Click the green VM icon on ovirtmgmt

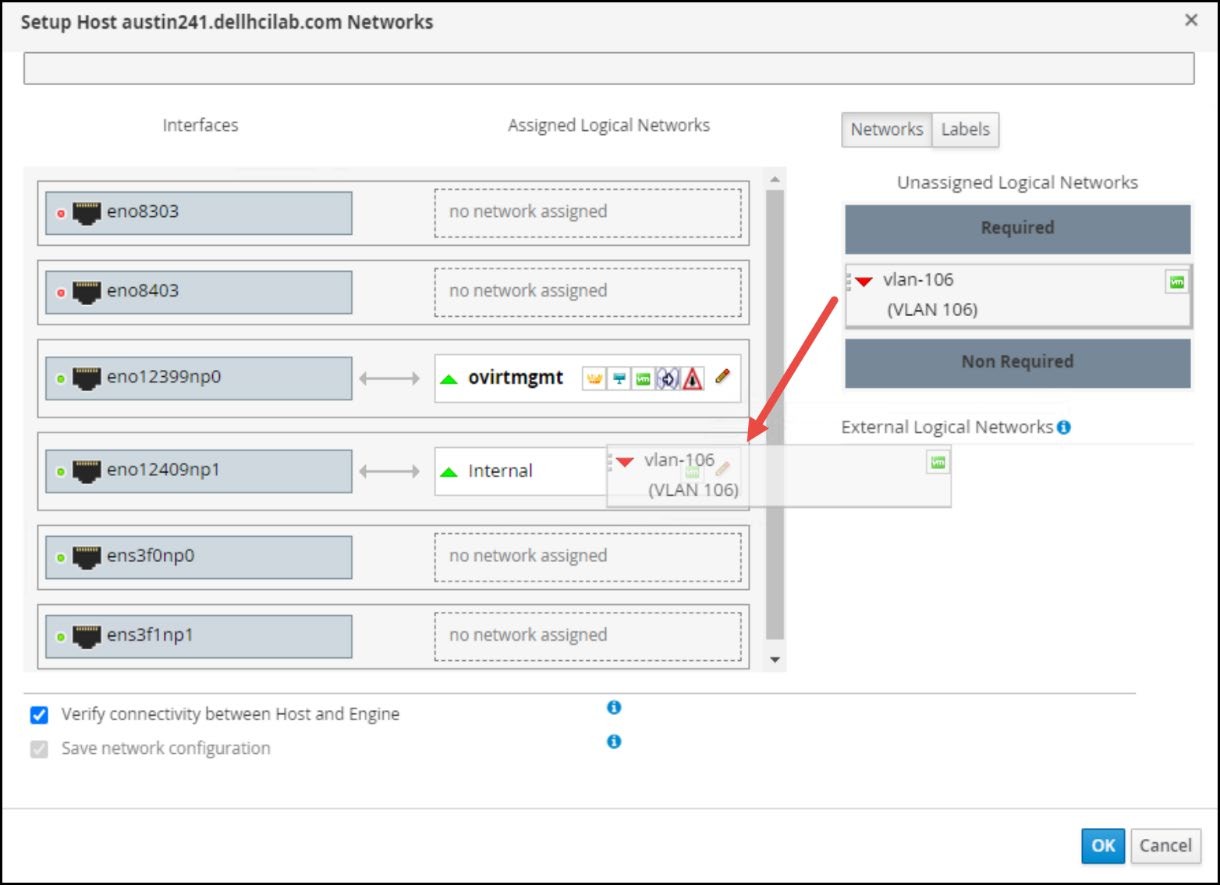pos(644,379)
